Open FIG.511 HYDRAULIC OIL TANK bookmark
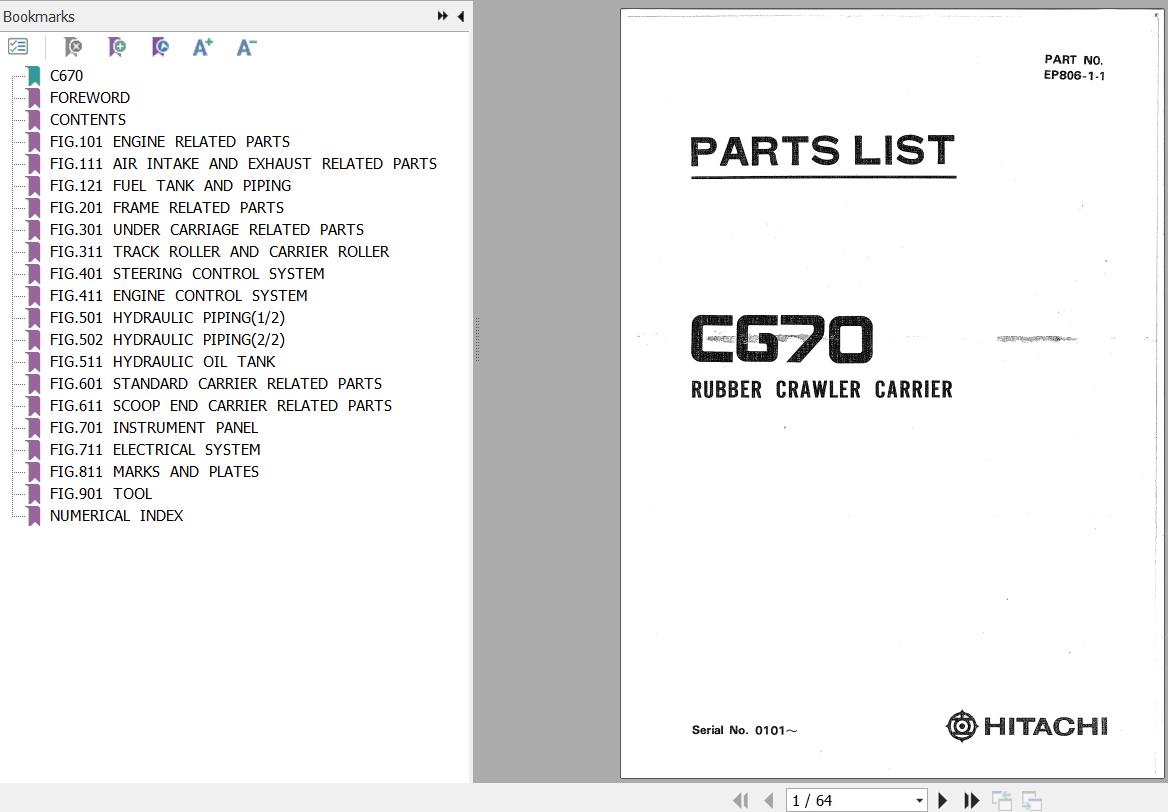1168x812 pixels. (162, 361)
